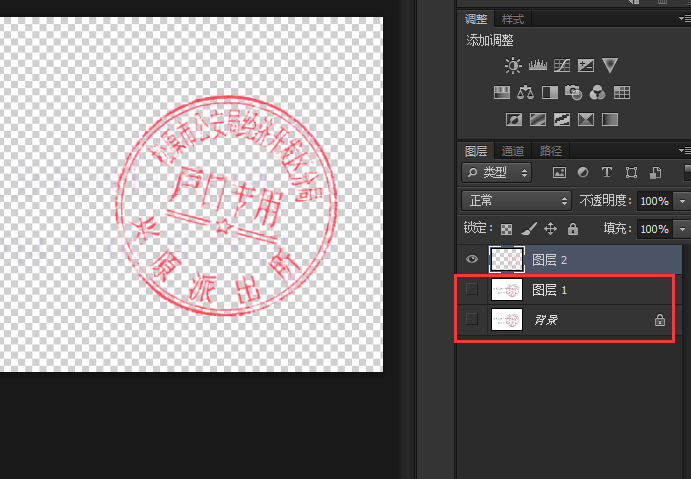The image size is (691, 479).
Task: Filter layers by pixel layers
Action: point(559,172)
